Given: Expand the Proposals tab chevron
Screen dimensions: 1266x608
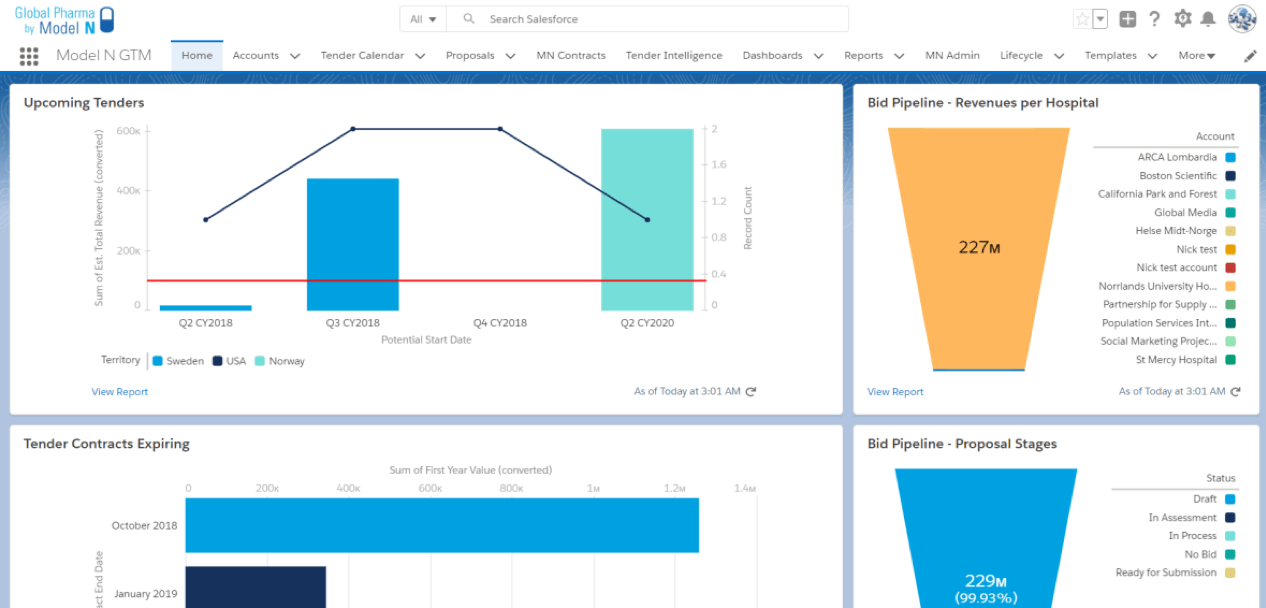Looking at the screenshot, I should point(510,56).
